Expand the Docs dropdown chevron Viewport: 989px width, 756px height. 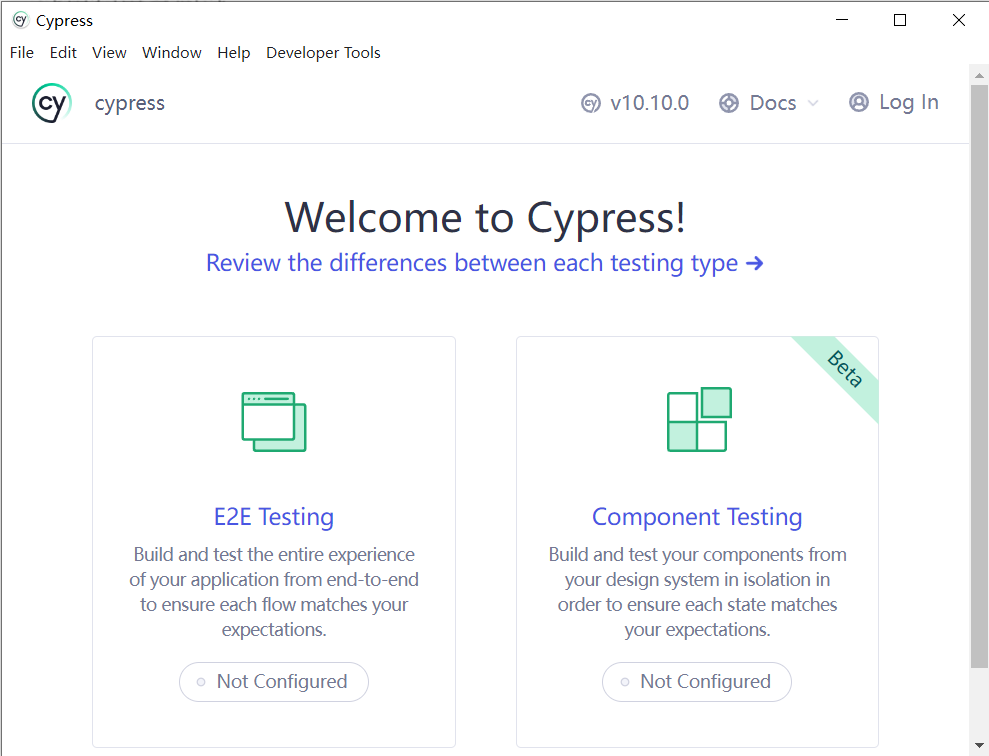point(813,103)
